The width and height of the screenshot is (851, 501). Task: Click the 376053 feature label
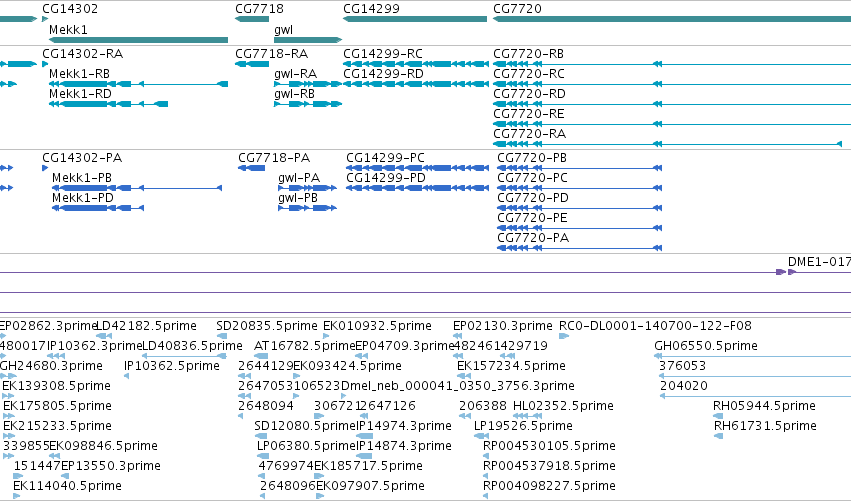click(x=682, y=366)
